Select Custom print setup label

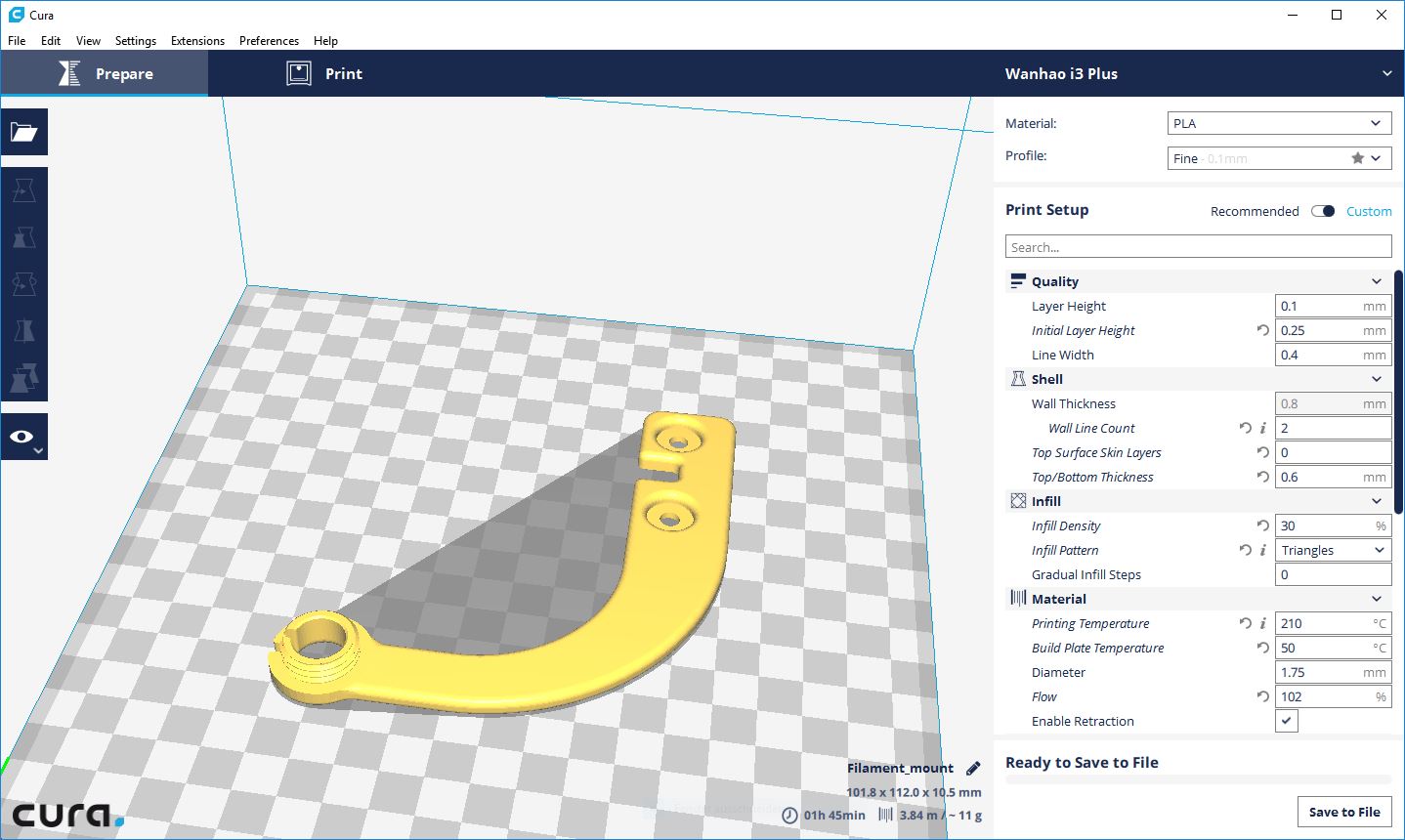1369,211
